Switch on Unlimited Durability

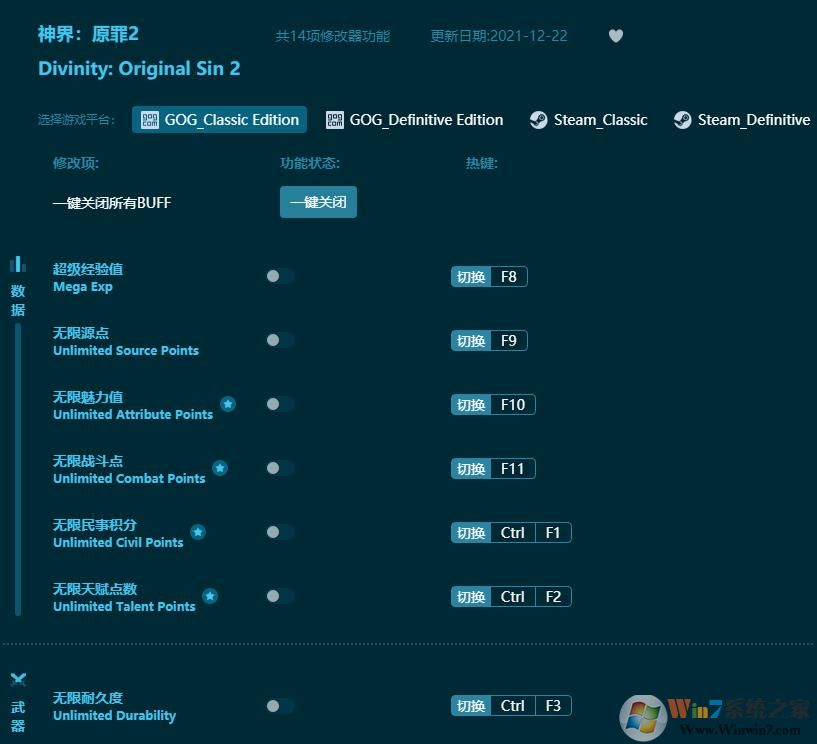click(x=280, y=706)
